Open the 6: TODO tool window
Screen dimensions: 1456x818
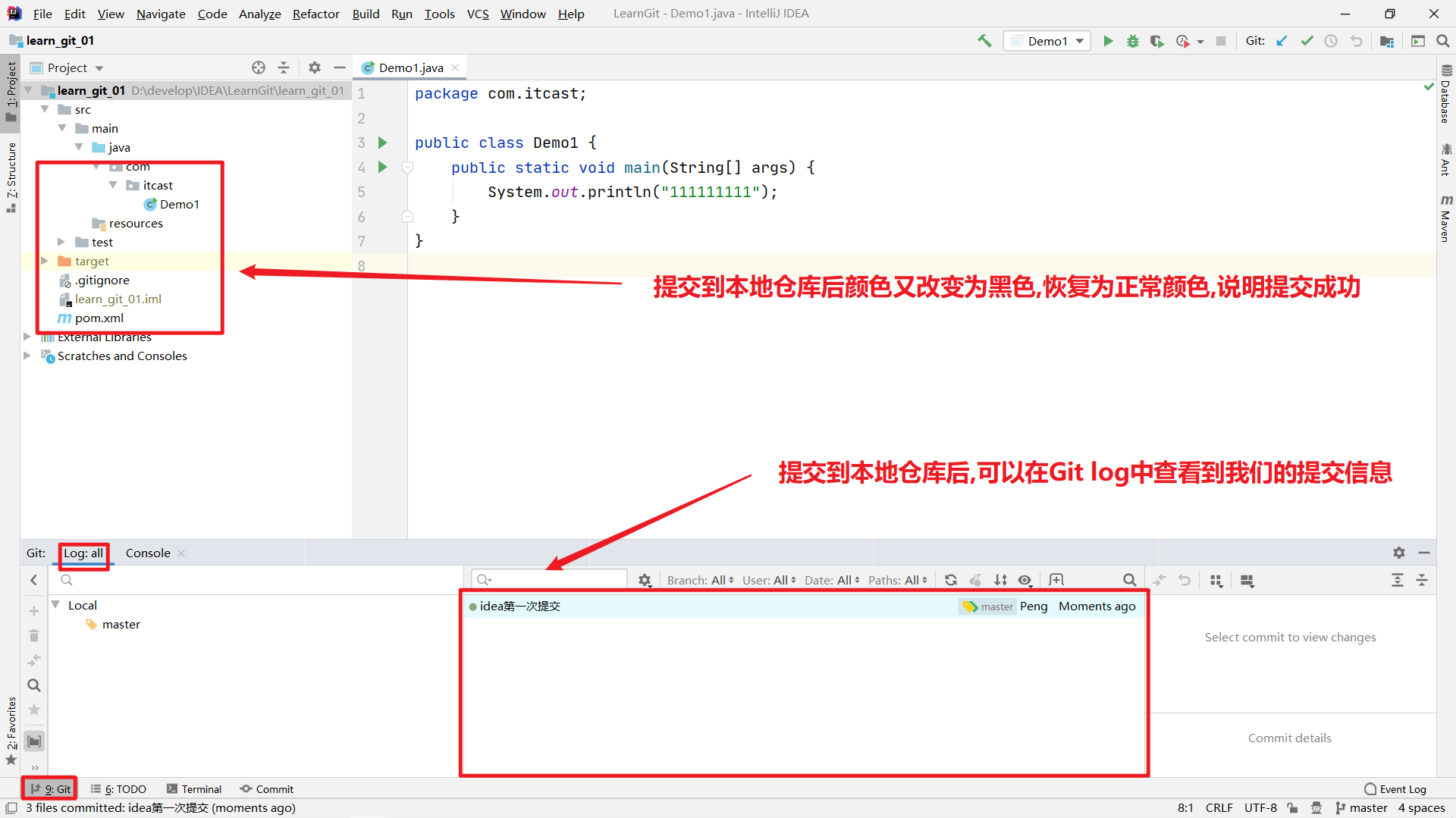118,789
